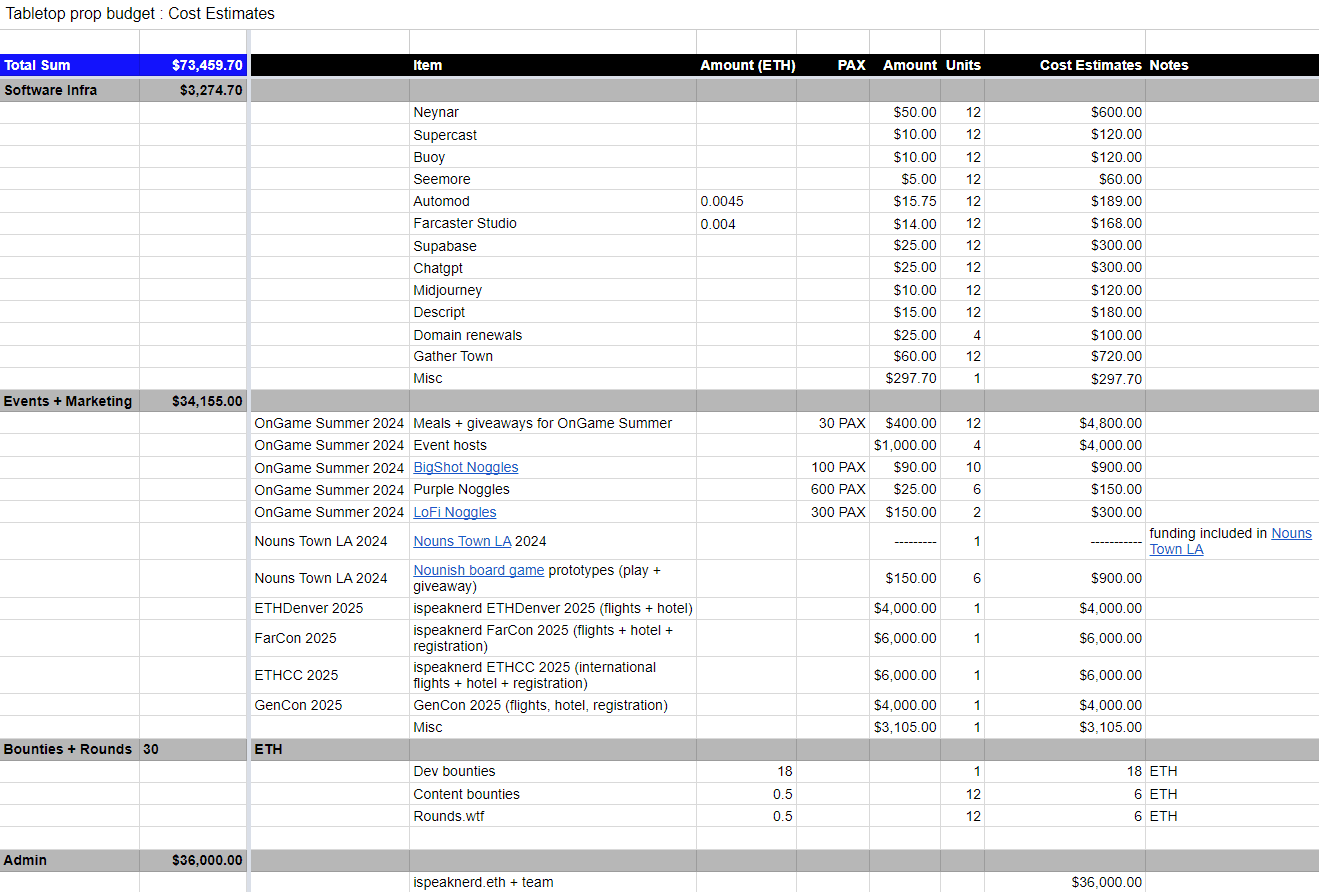Follow the Nounish board game link

tap(479, 570)
